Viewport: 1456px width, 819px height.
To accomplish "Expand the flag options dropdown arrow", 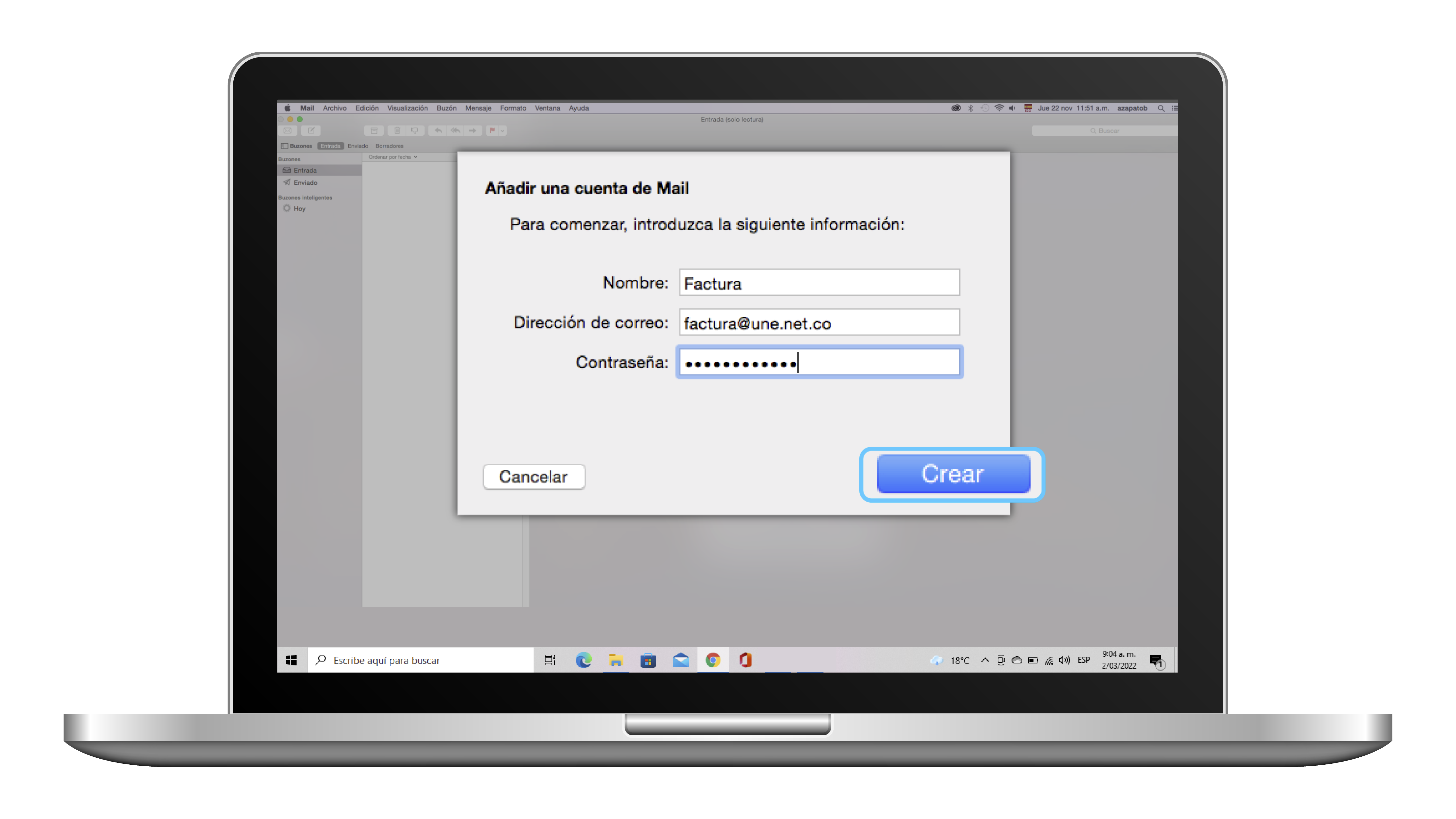I will 502,131.
